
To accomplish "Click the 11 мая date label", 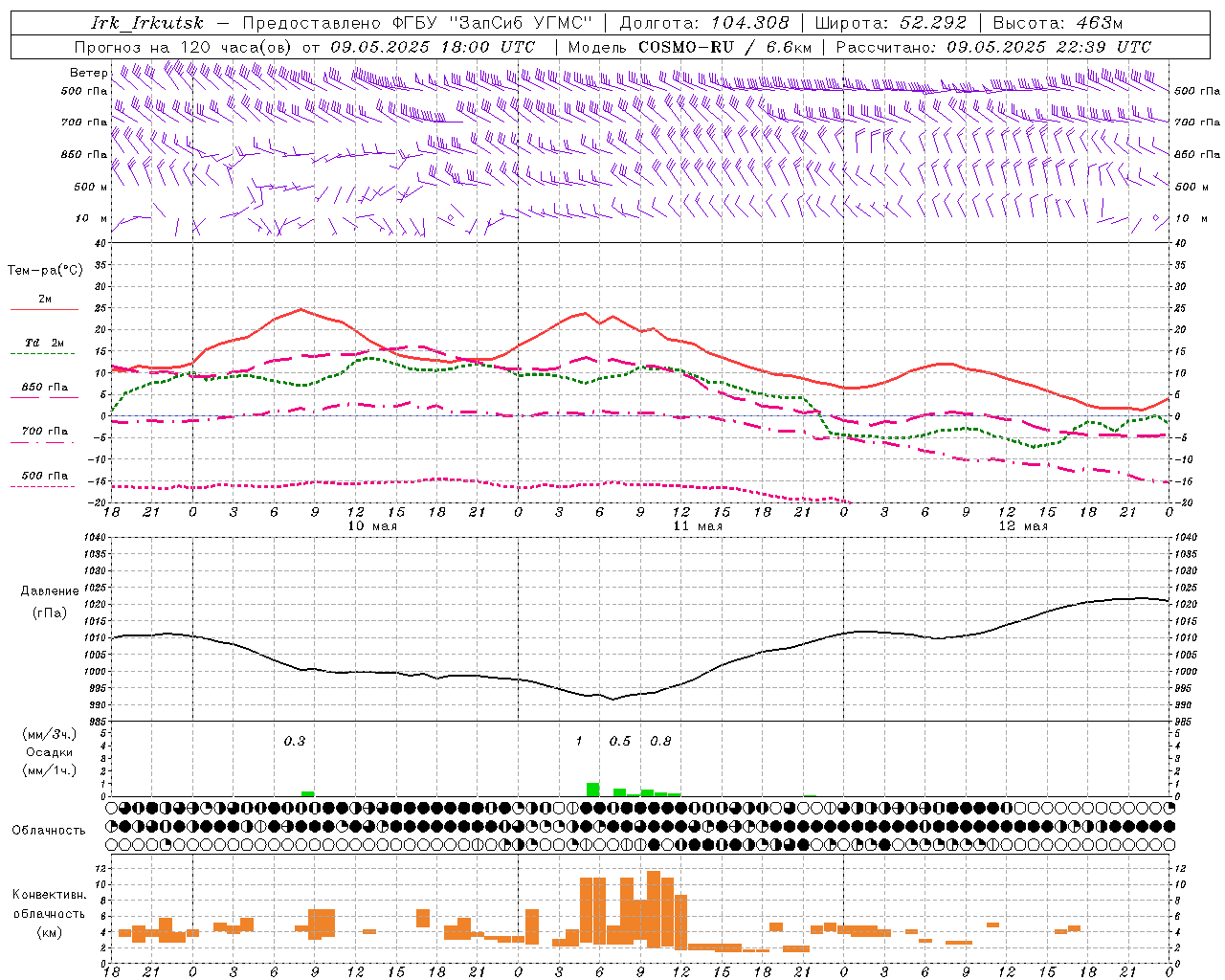I will click(698, 526).
